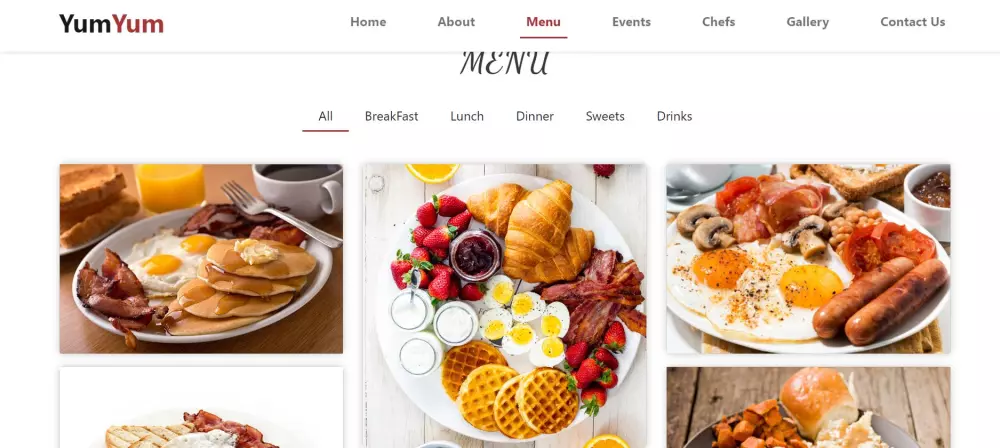Open the Events section
This screenshot has width=1000, height=448.
pos(631,22)
